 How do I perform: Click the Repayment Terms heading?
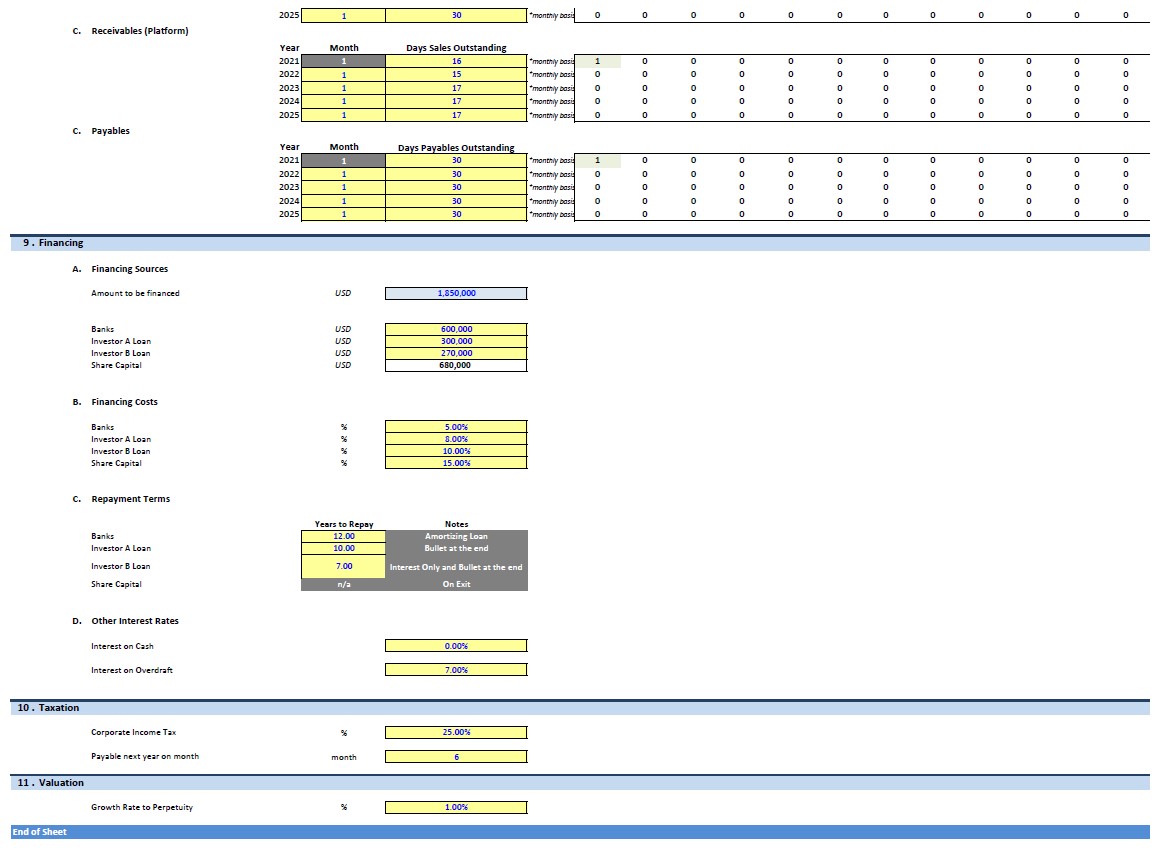pyautogui.click(x=130, y=499)
